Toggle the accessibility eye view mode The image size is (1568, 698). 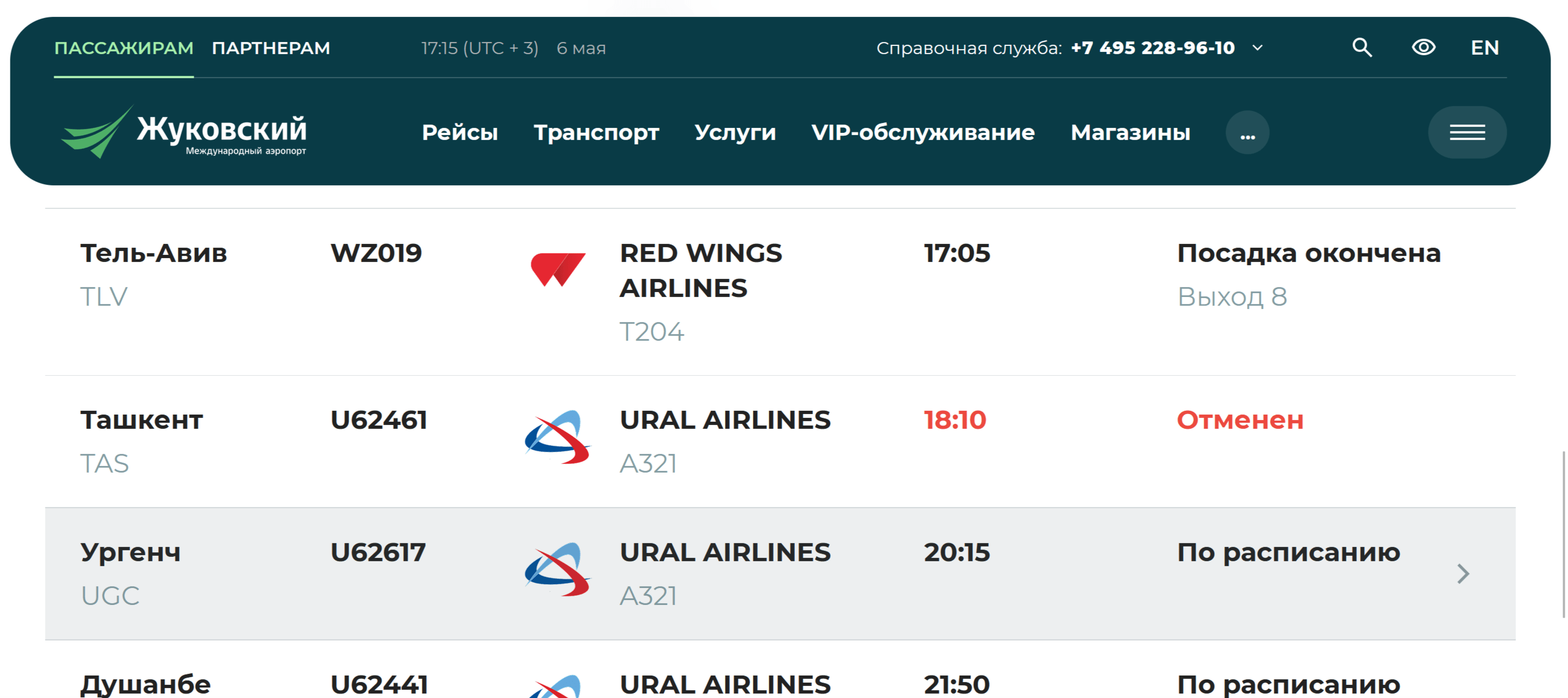click(x=1423, y=48)
